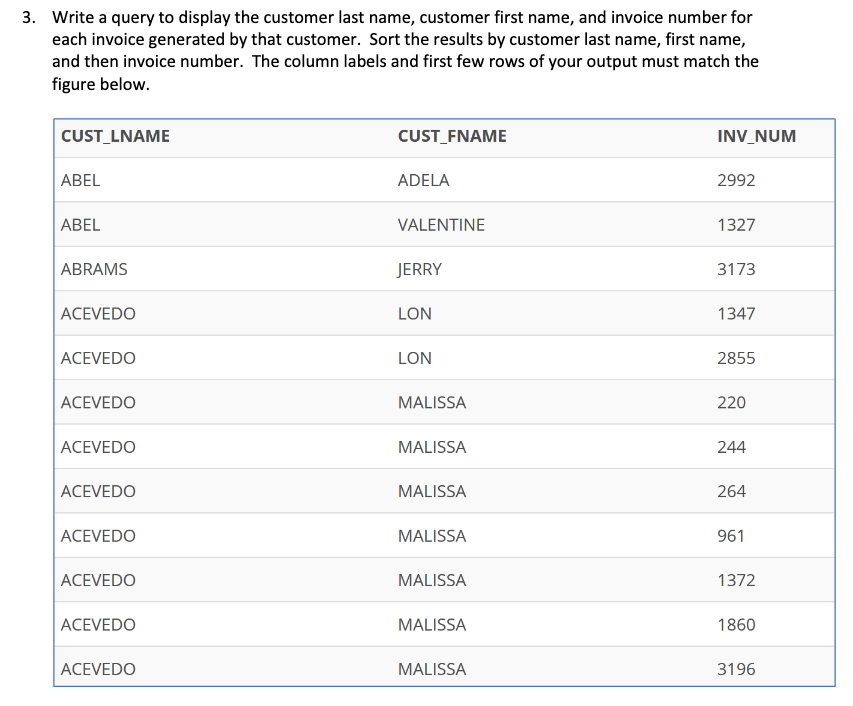Screen dimensions: 853x706
Task: Click the first MALISSA cell
Action: click(x=432, y=402)
